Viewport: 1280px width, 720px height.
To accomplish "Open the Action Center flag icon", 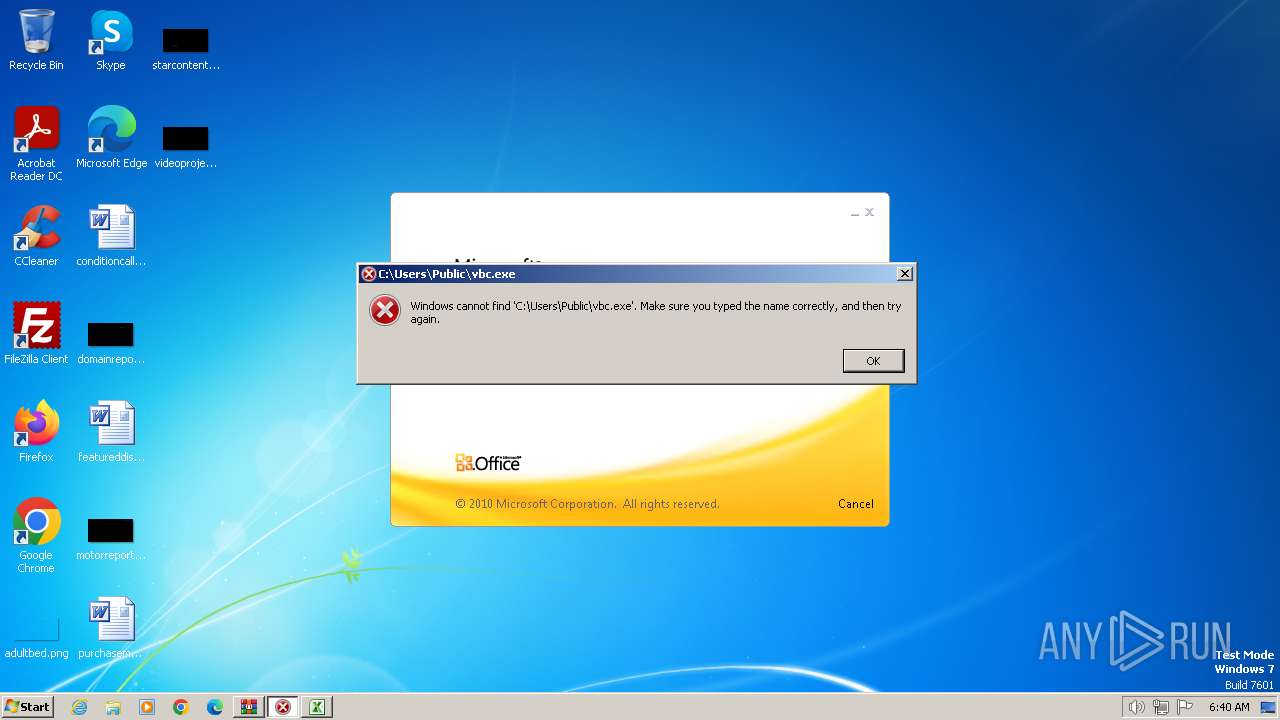I will pos(1185,707).
